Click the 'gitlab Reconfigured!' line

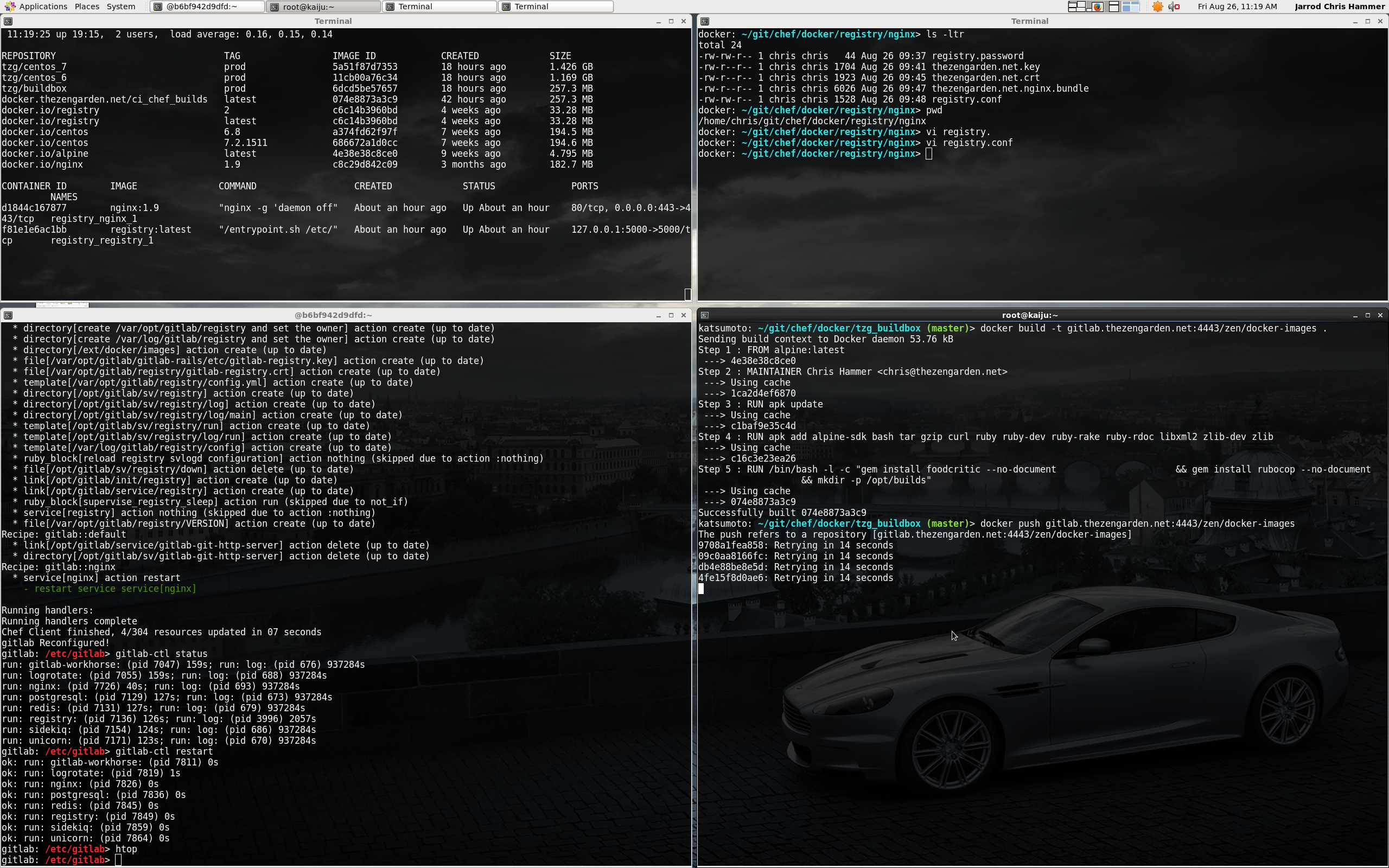pos(56,643)
